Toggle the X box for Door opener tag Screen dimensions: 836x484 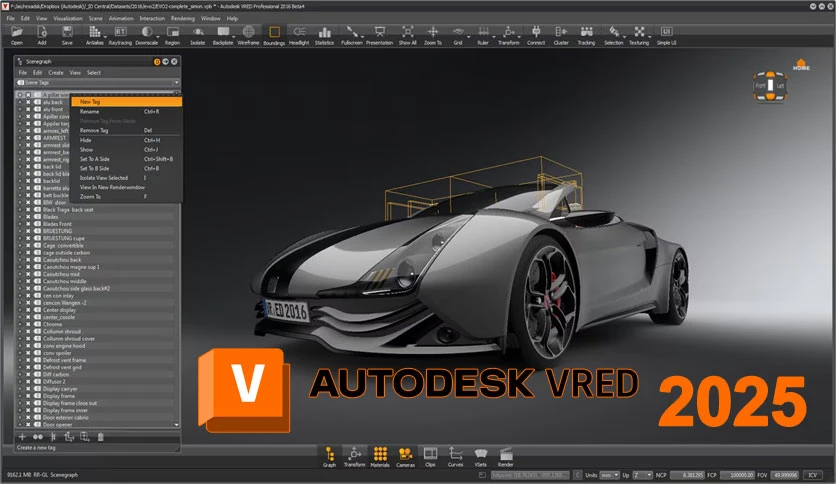click(x=28, y=424)
